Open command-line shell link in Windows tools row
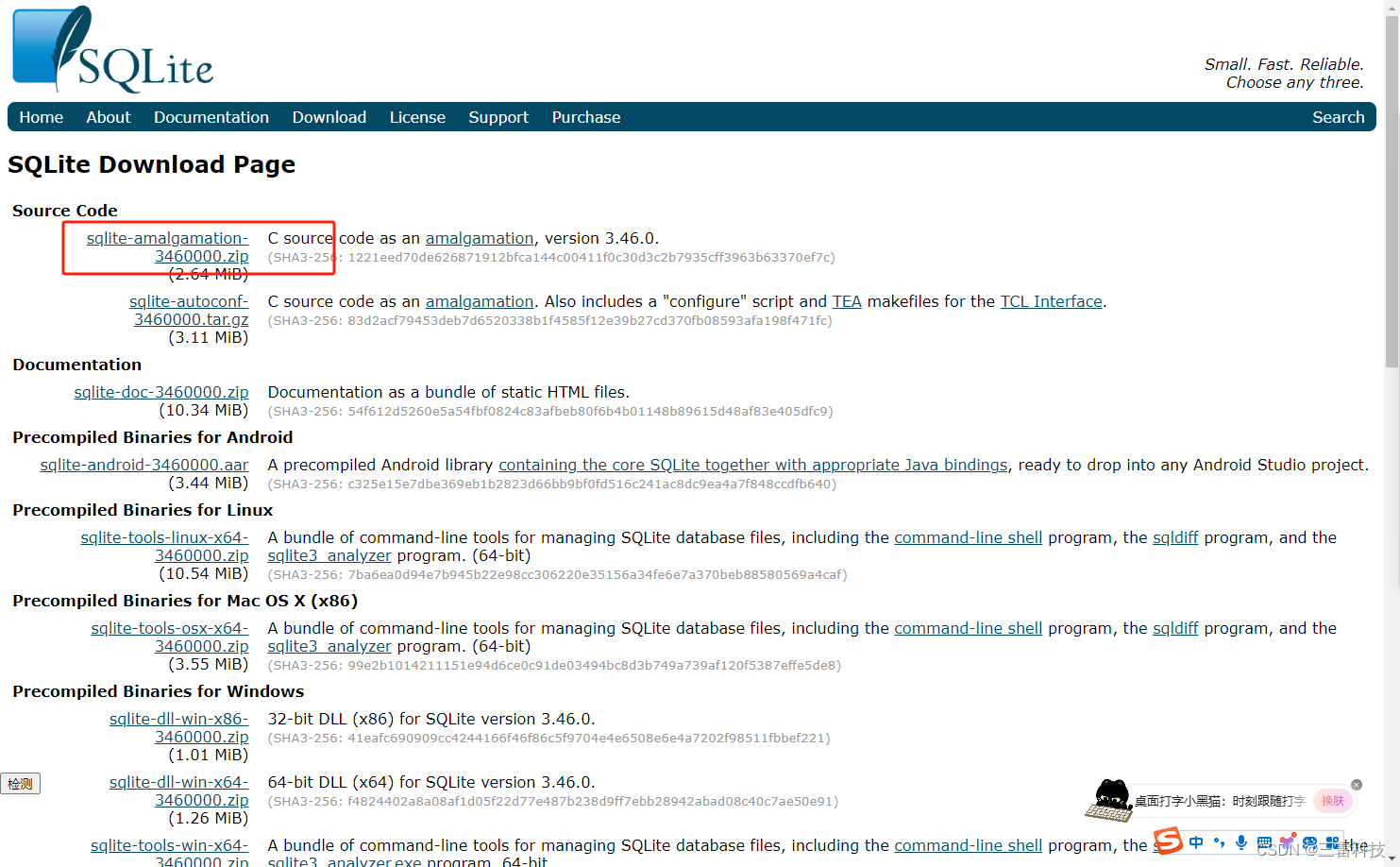The height and width of the screenshot is (867, 1400). [969, 845]
